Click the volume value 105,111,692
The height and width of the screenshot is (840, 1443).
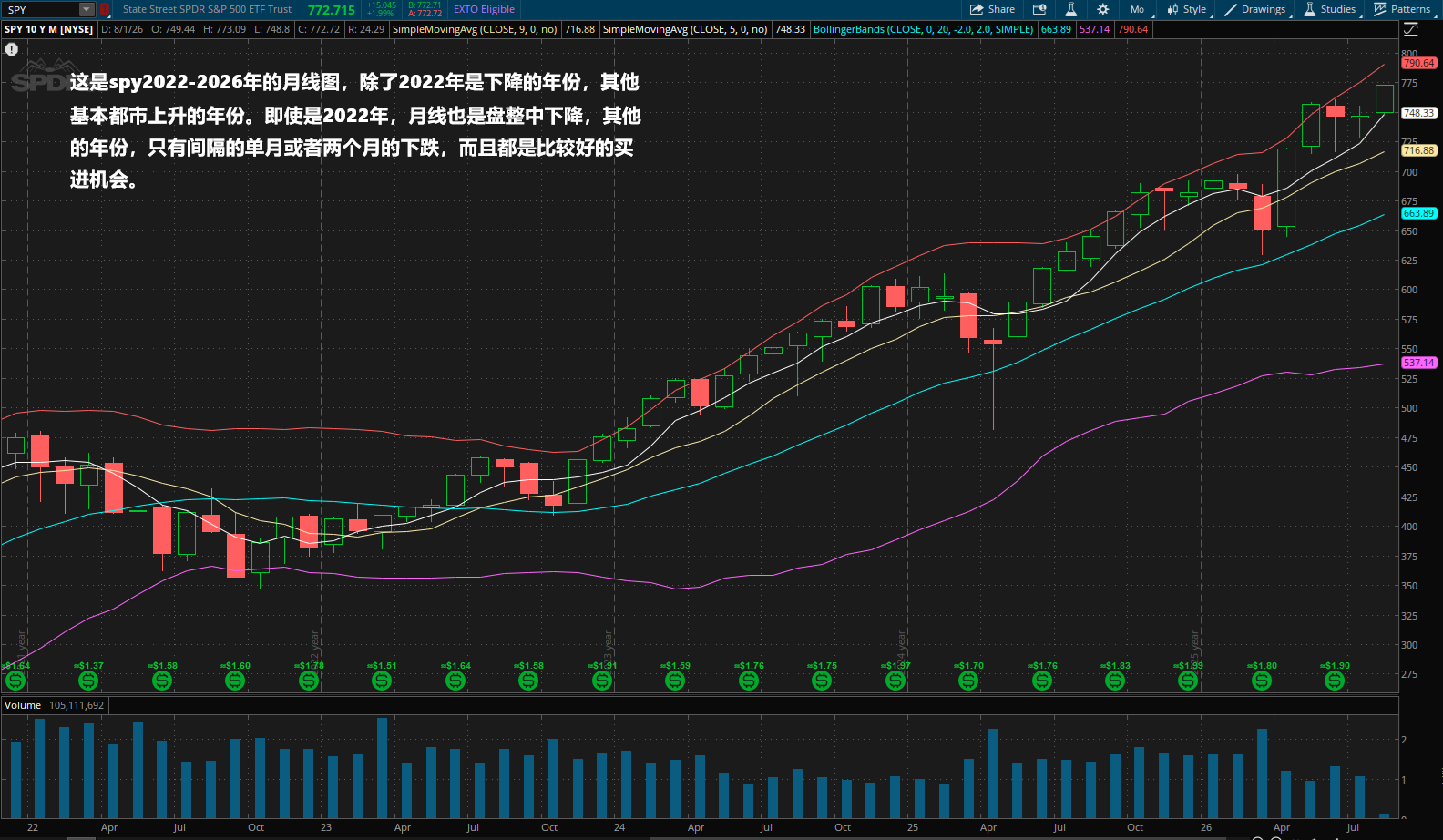[x=77, y=705]
